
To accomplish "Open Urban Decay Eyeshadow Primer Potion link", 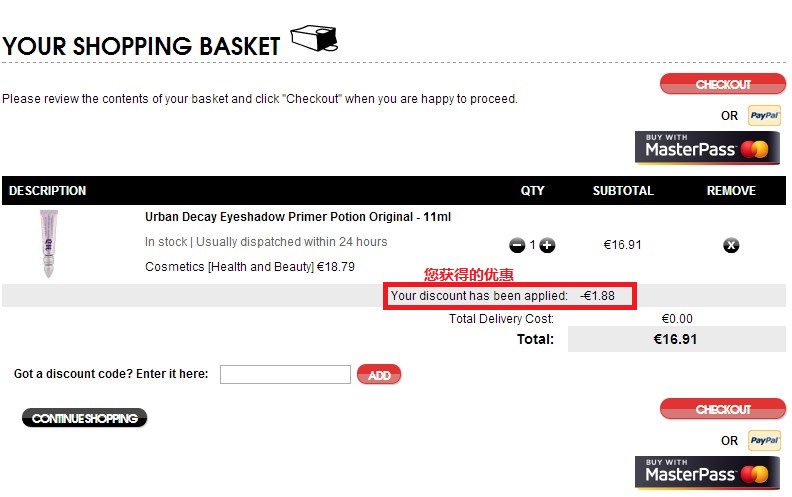I will point(298,217).
